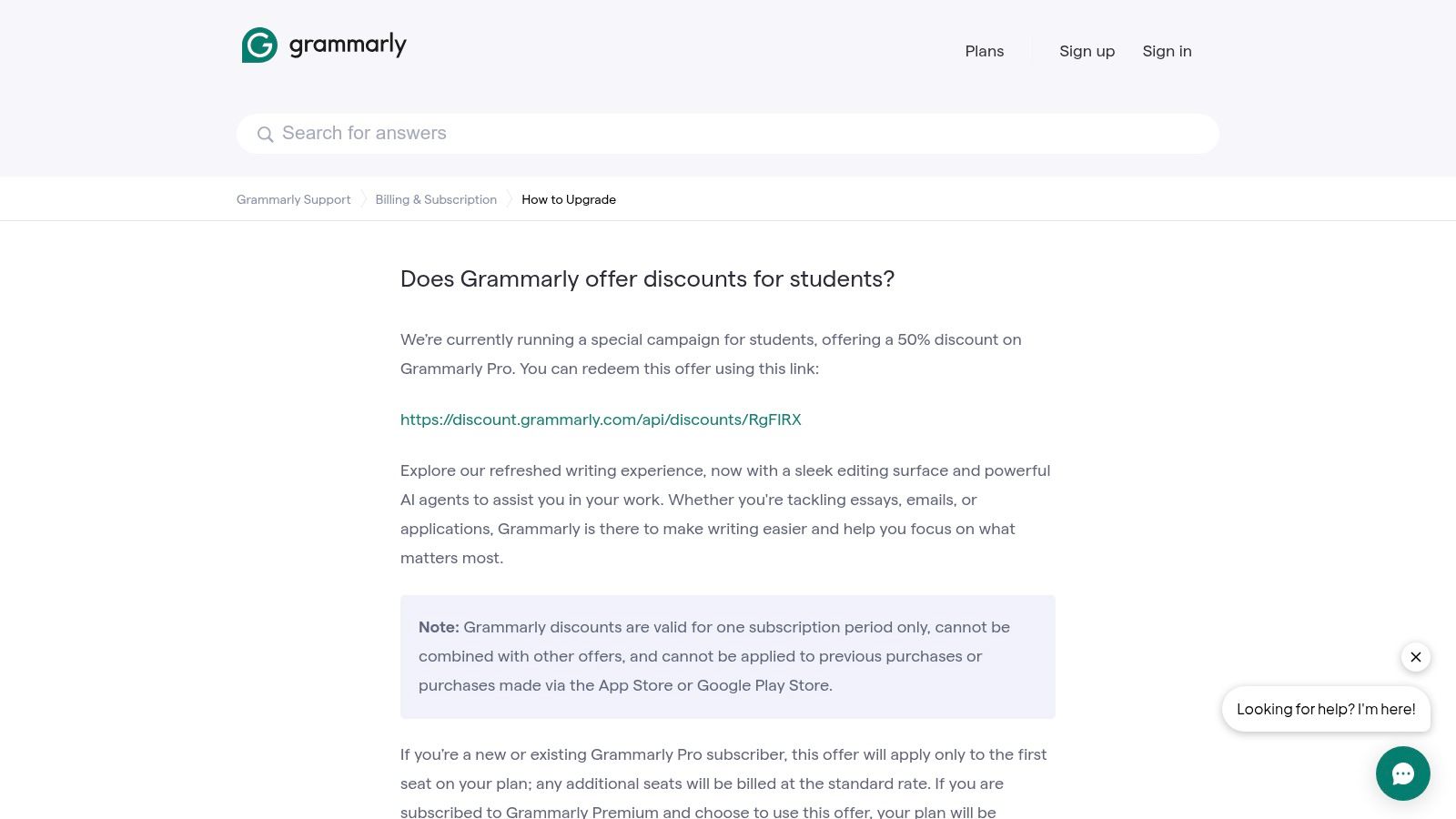The height and width of the screenshot is (819, 1456).
Task: Open the green chat bubble assistant
Action: tap(1402, 773)
